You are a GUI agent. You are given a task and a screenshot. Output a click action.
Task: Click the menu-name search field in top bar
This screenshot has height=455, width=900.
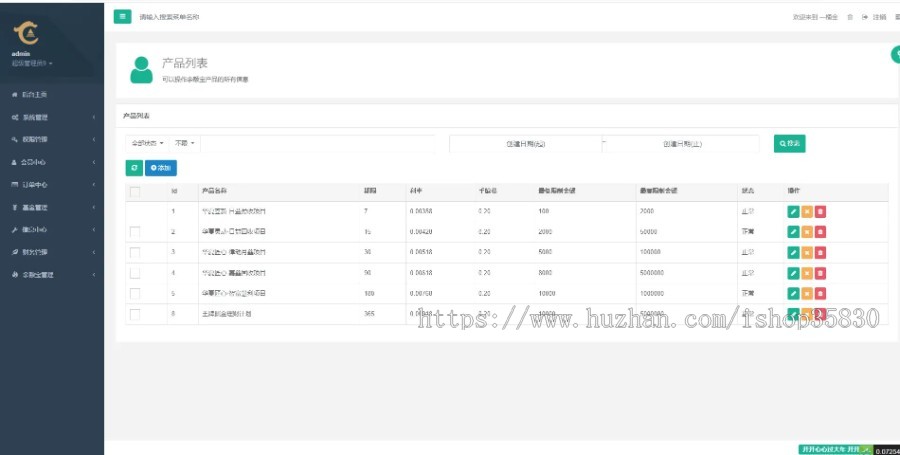pos(169,17)
